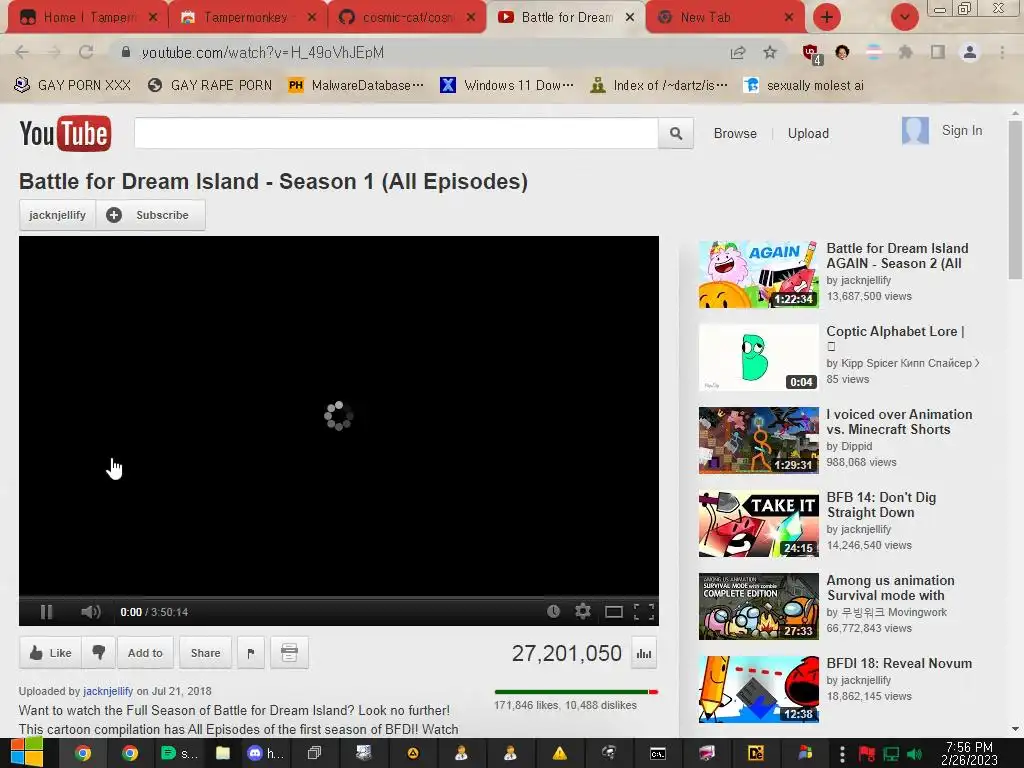Open Discord from the taskbar

tap(265, 753)
